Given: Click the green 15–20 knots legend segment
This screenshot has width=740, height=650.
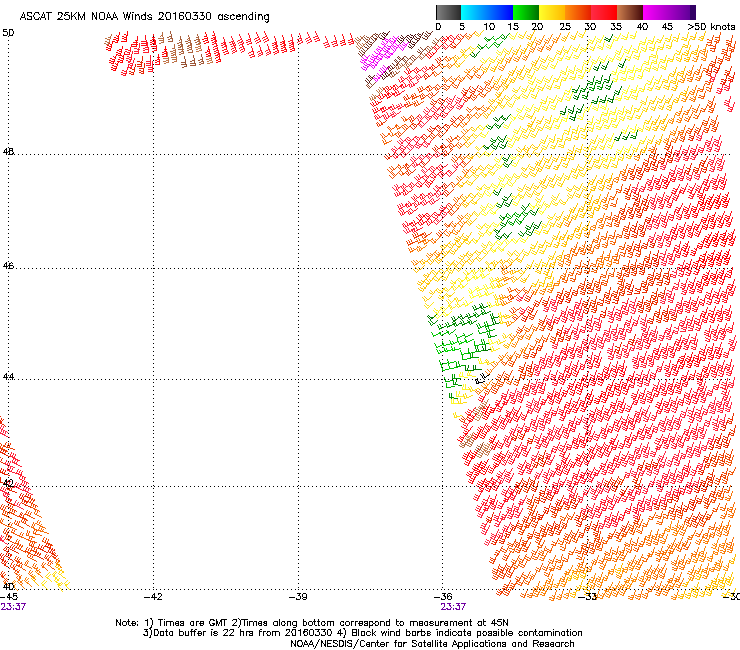Looking at the screenshot, I should (526, 12).
